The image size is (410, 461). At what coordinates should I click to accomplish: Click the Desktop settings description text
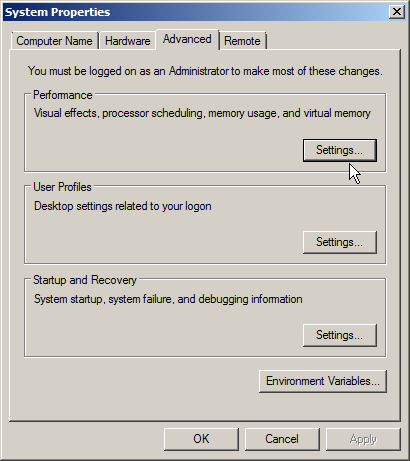click(x=123, y=206)
